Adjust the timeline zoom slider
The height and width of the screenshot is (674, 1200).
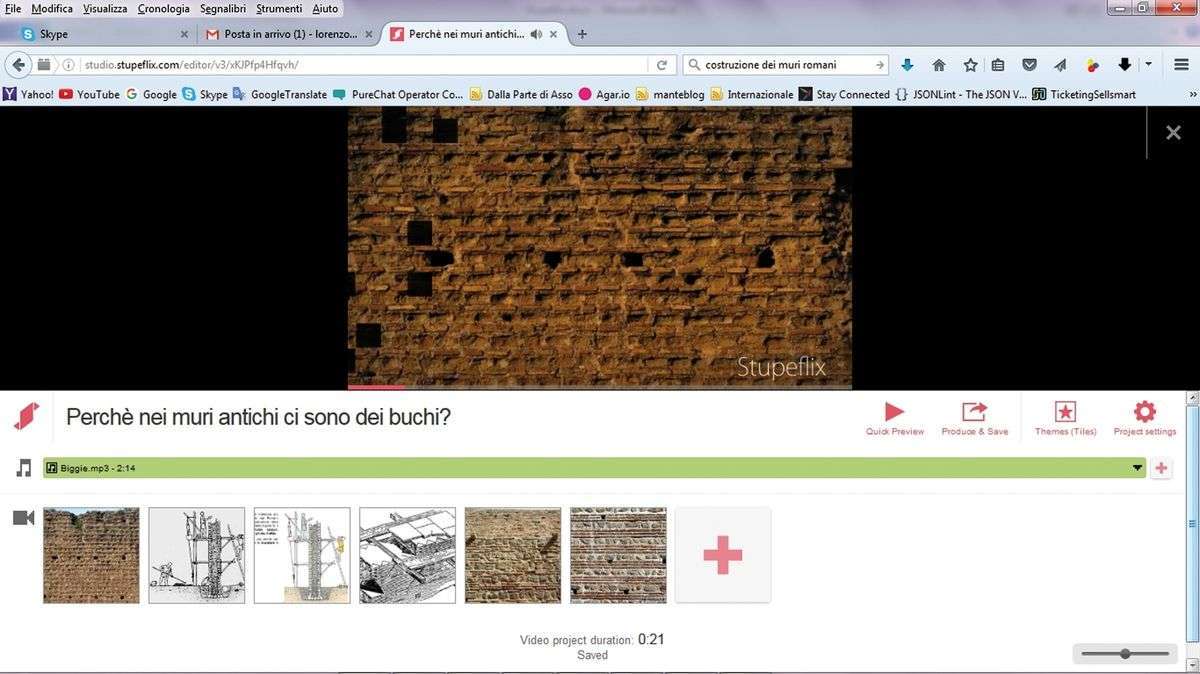(1125, 654)
